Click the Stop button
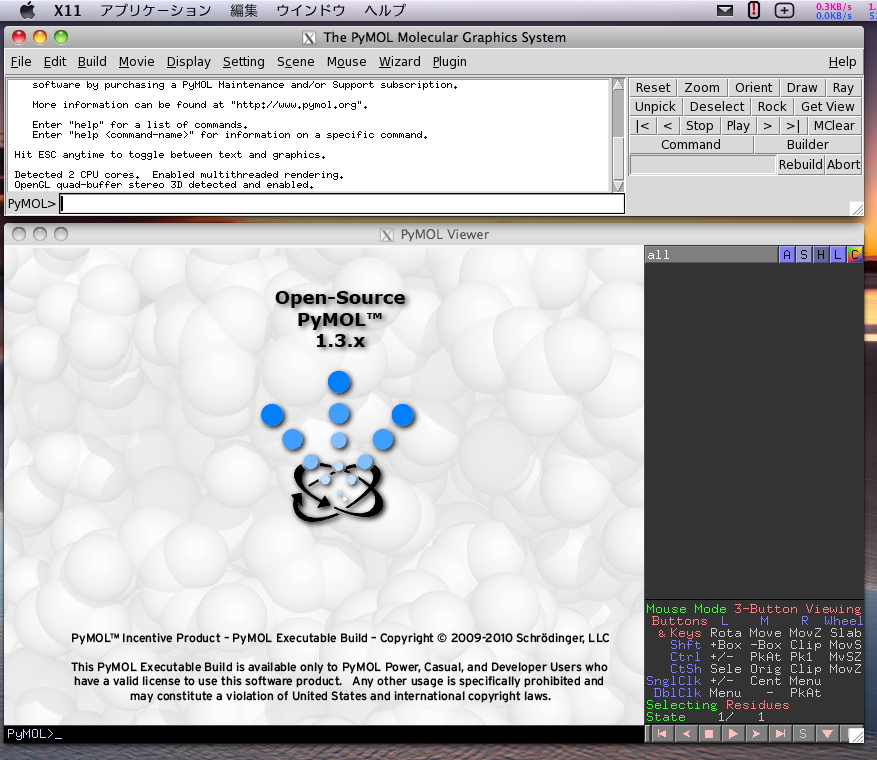The height and width of the screenshot is (760, 877). point(700,126)
